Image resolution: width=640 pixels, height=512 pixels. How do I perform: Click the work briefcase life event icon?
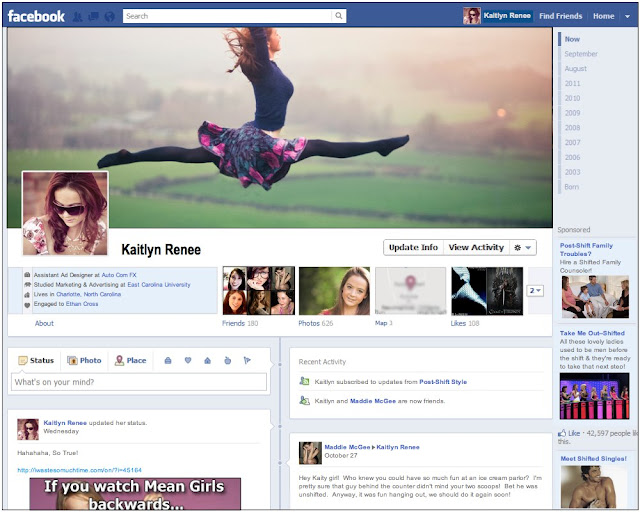(168, 361)
